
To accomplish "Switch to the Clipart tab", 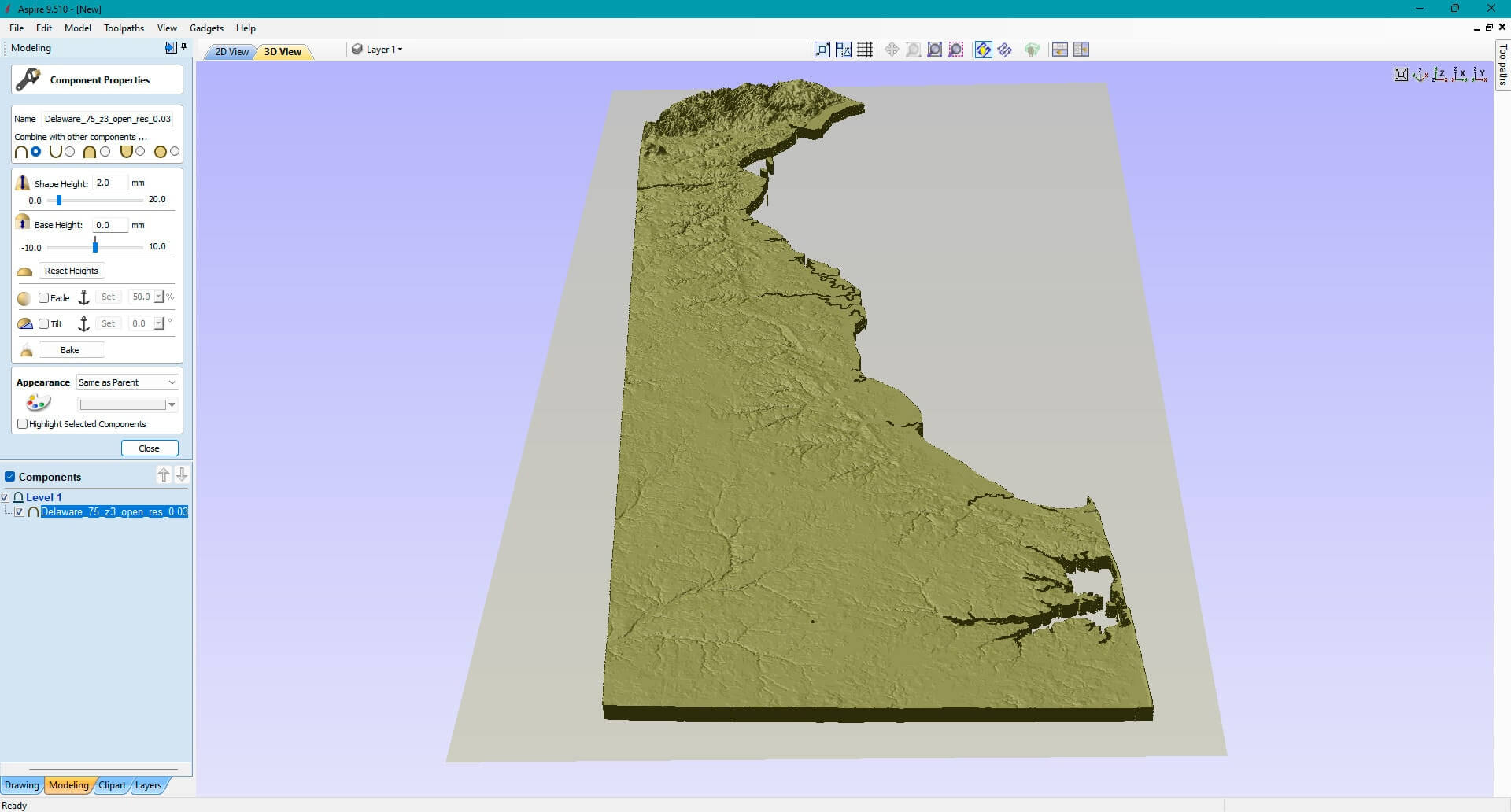I will 112,784.
